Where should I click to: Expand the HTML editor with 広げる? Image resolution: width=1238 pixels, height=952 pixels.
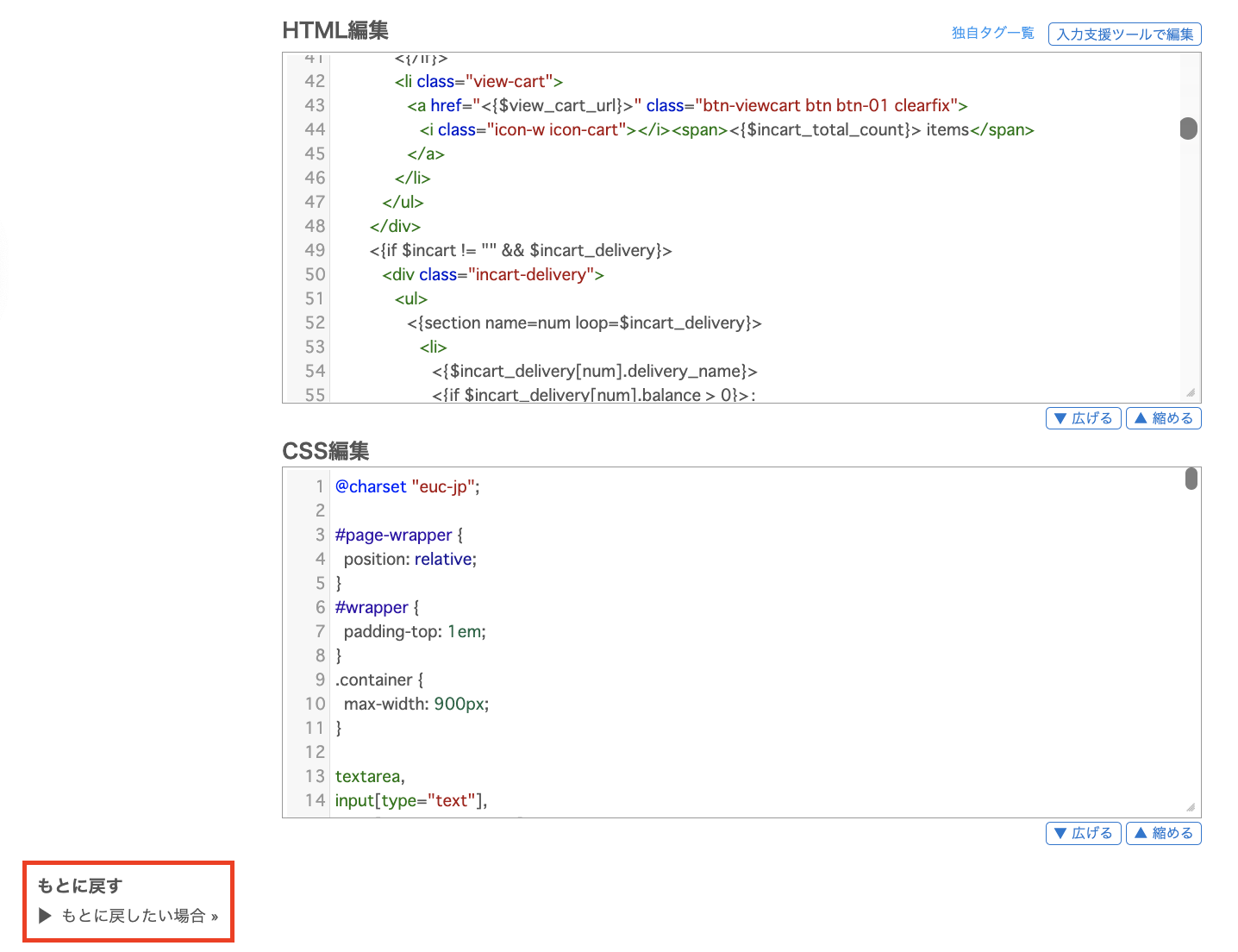coord(1083,418)
